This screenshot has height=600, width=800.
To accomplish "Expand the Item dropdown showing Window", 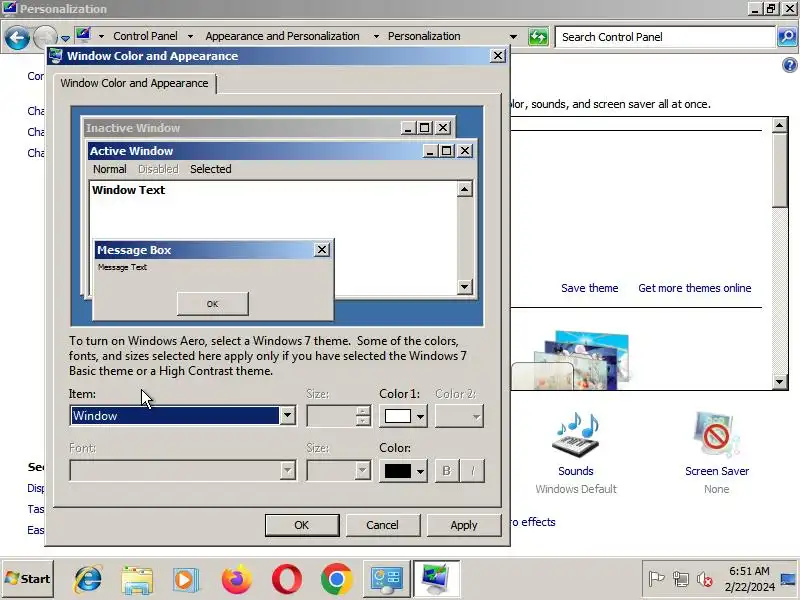I will (287, 416).
